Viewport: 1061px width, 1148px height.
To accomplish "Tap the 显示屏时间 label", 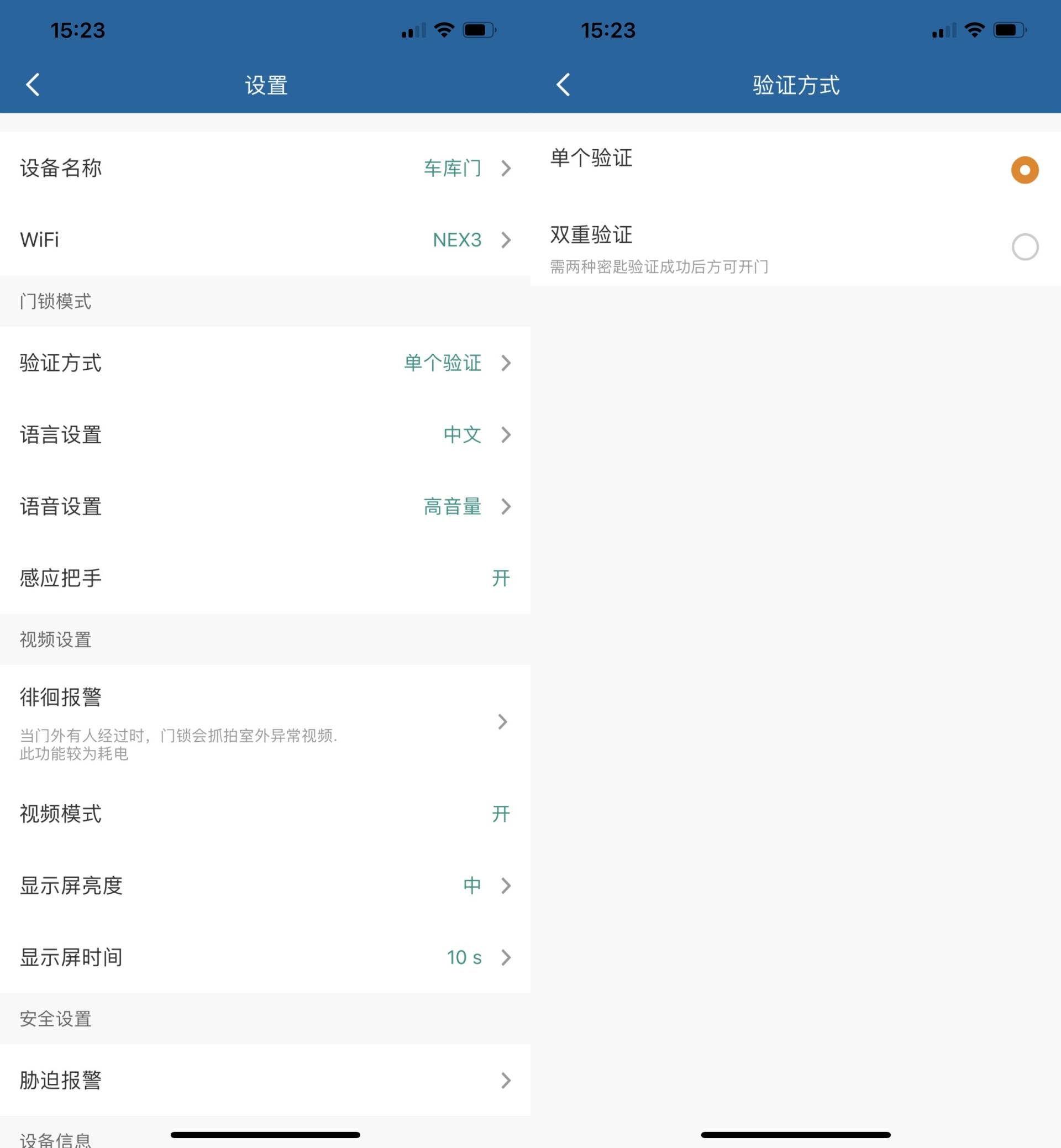I will pyautogui.click(x=71, y=957).
